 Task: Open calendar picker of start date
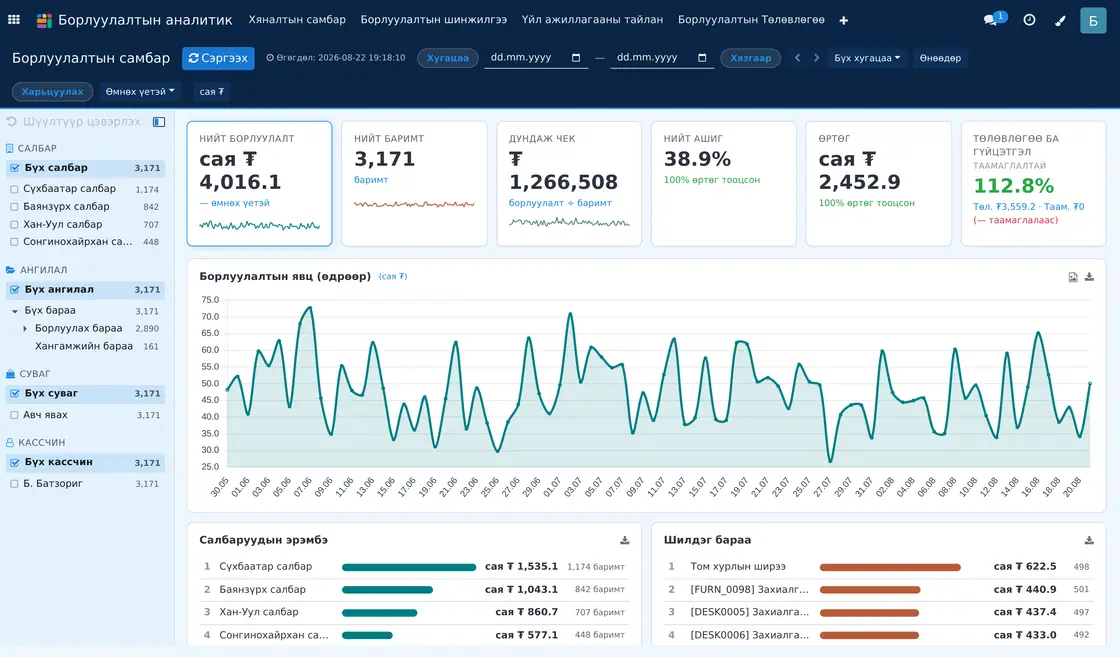coord(576,58)
